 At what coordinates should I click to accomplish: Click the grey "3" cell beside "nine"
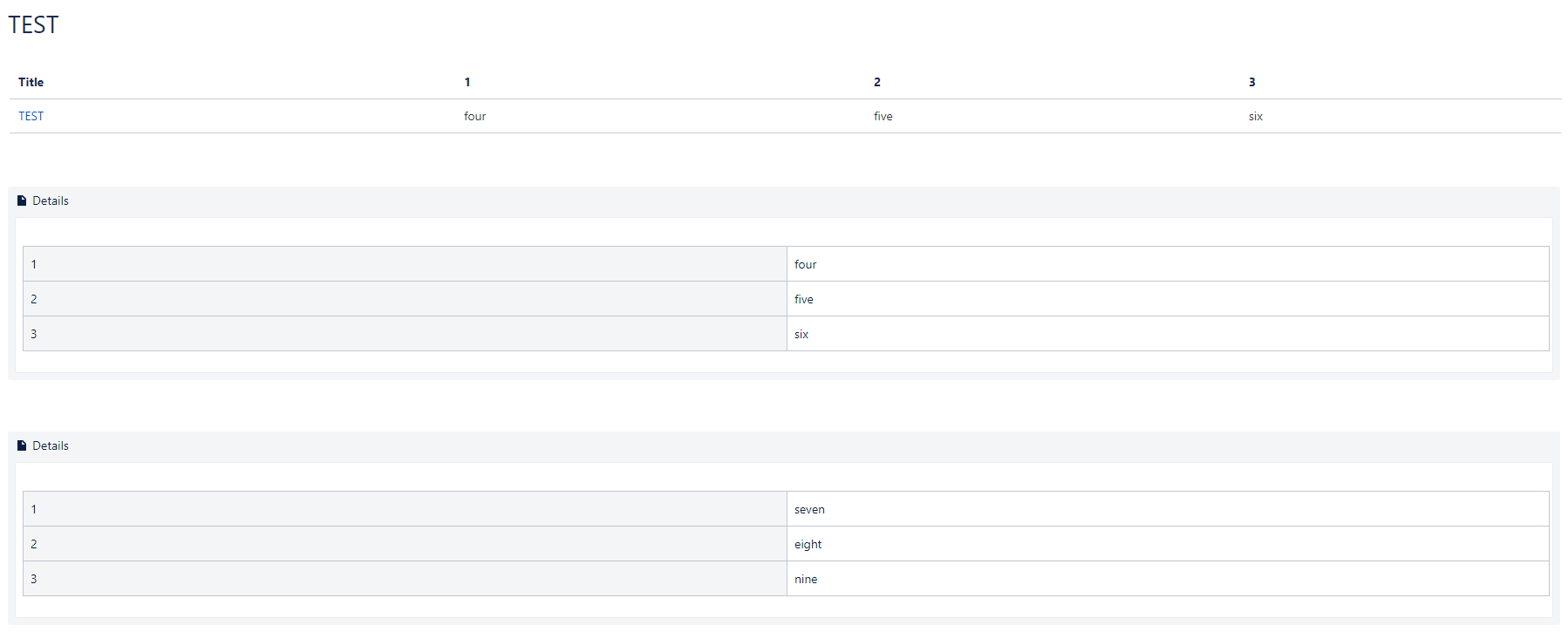click(405, 579)
